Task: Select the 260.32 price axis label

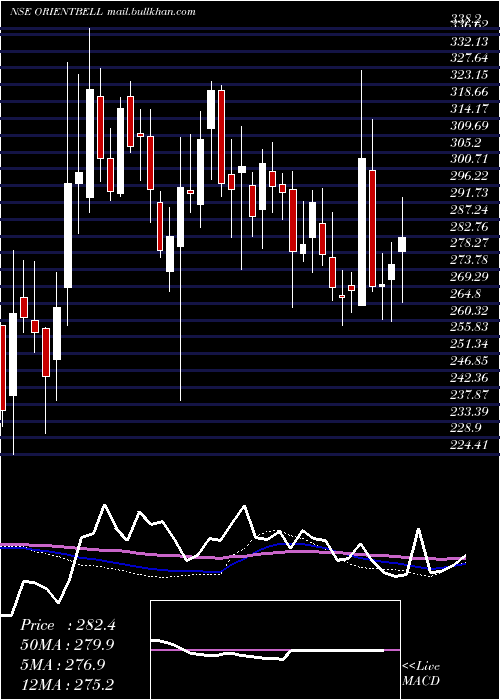Action: 468,310
